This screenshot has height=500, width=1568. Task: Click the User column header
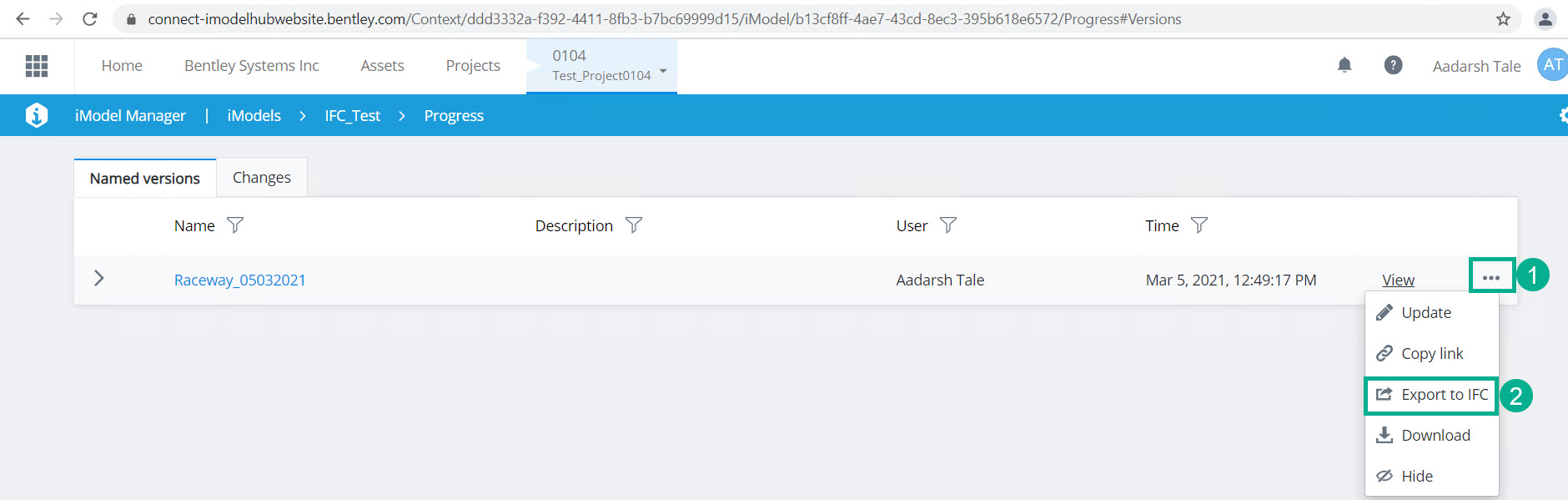[912, 225]
